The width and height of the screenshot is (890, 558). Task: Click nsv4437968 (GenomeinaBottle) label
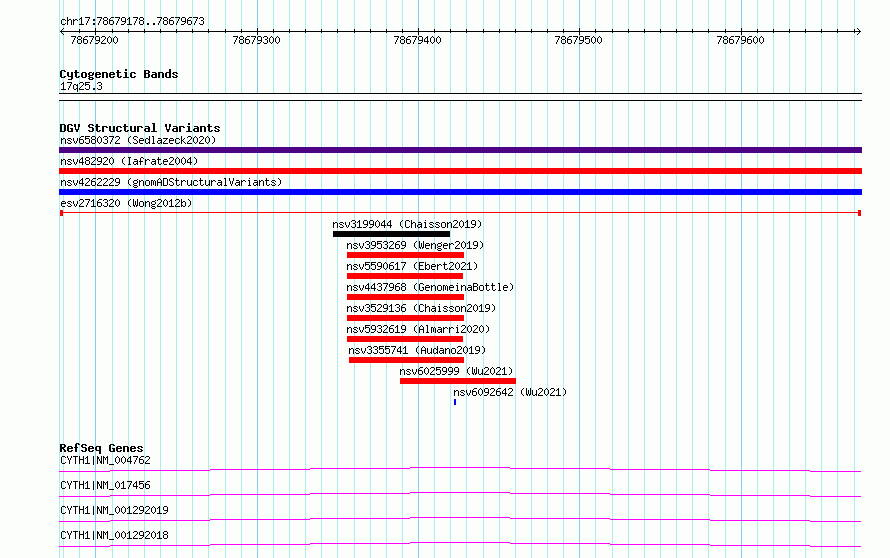(x=430, y=287)
